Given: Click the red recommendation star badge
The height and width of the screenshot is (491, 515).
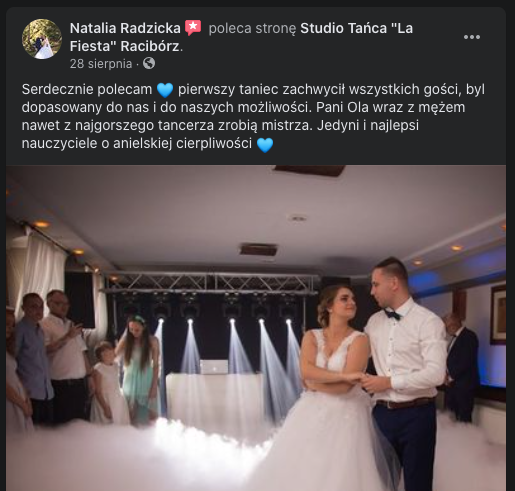Looking at the screenshot, I should coord(193,28).
